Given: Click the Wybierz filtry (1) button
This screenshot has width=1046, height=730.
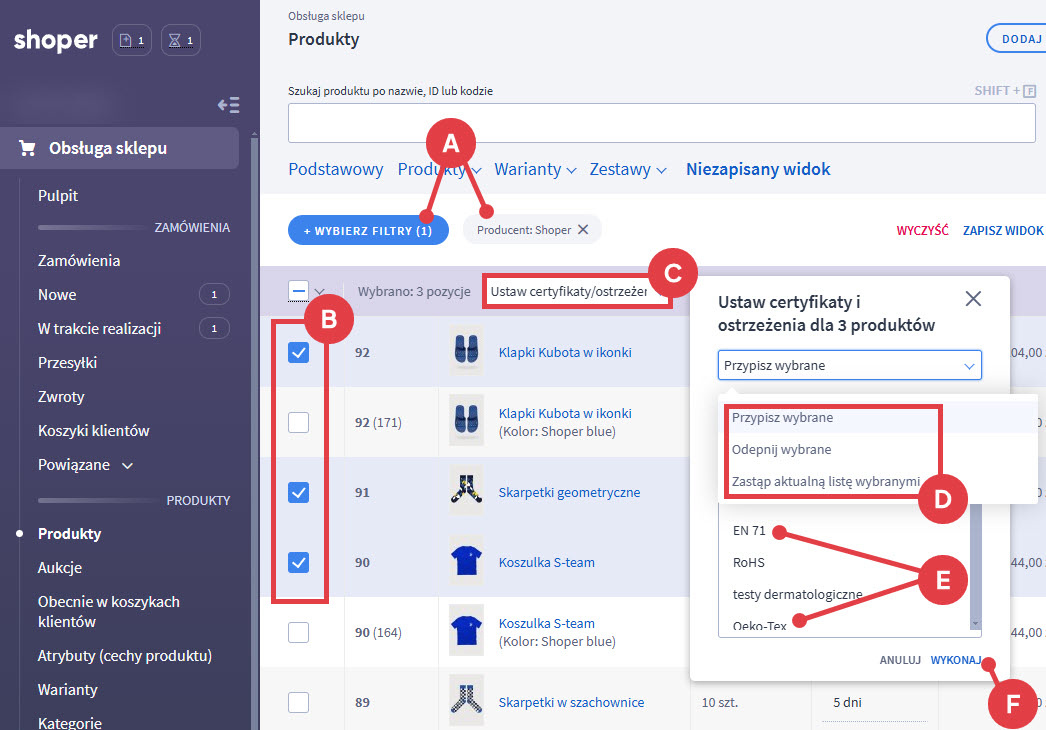Looking at the screenshot, I should (x=368, y=230).
